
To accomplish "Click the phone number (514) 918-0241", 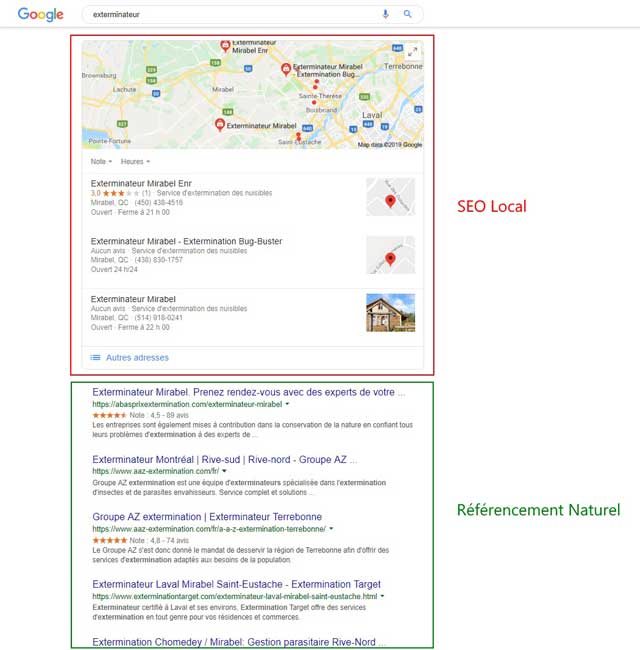I will [x=158, y=318].
